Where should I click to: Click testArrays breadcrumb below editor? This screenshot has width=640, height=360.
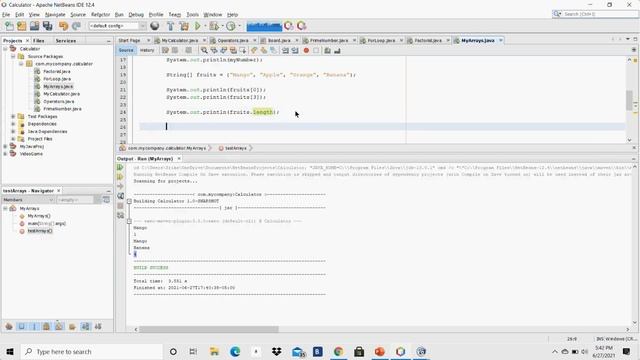click(236, 148)
